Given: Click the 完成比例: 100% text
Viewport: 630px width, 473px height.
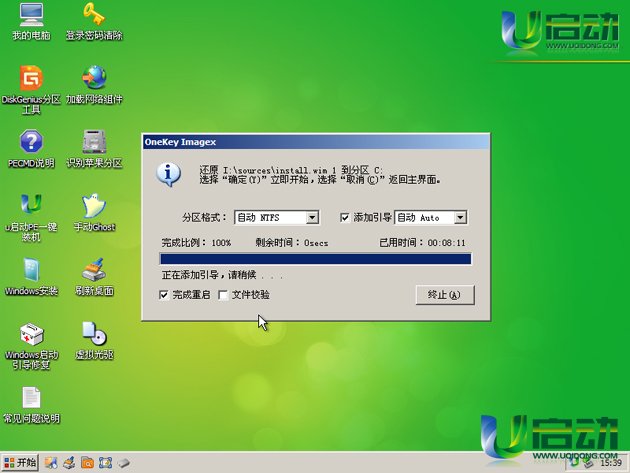Looking at the screenshot, I should [x=196, y=243].
